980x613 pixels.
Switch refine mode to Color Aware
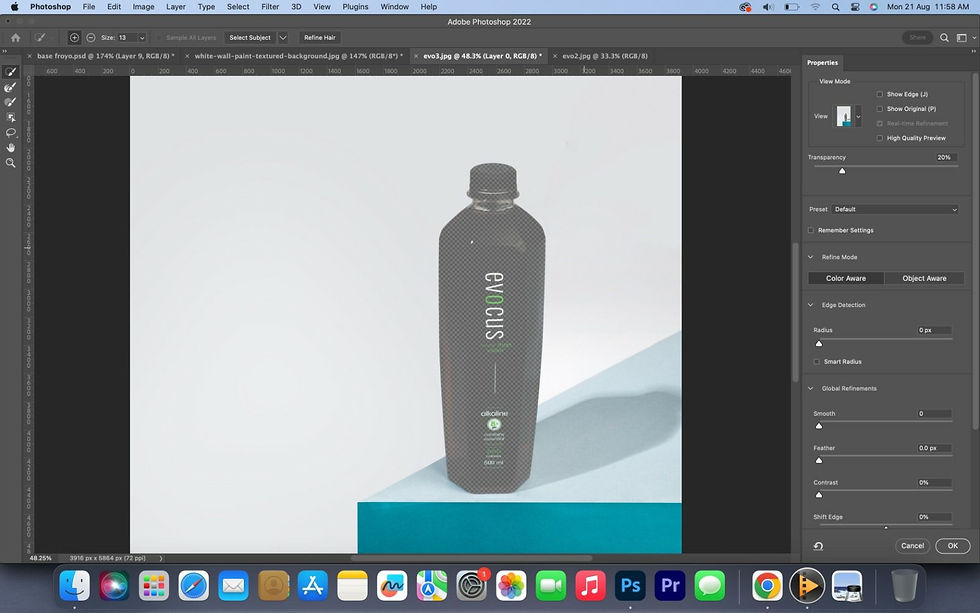pyautogui.click(x=846, y=279)
